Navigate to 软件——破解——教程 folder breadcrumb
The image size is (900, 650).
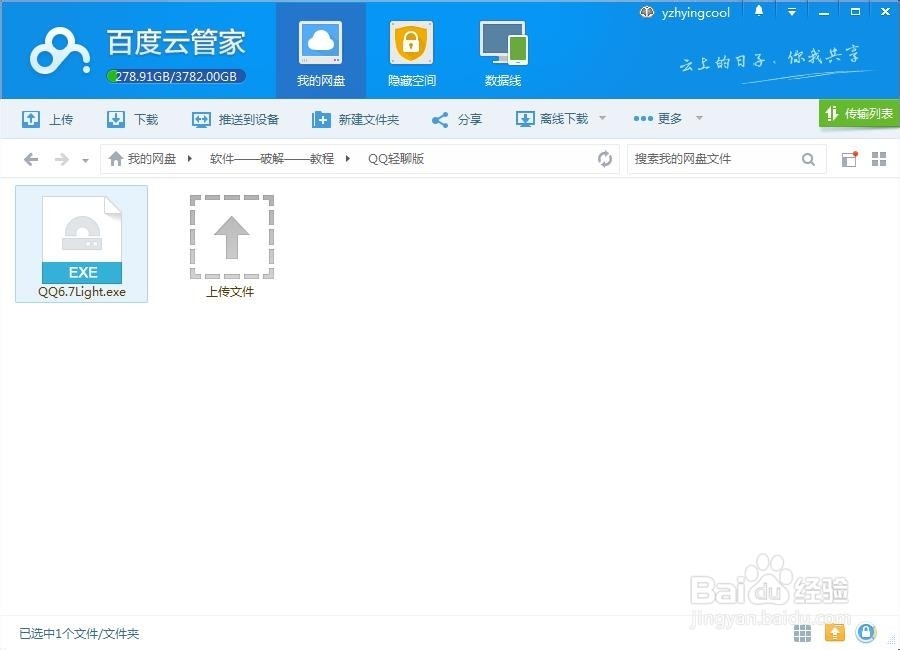271,158
